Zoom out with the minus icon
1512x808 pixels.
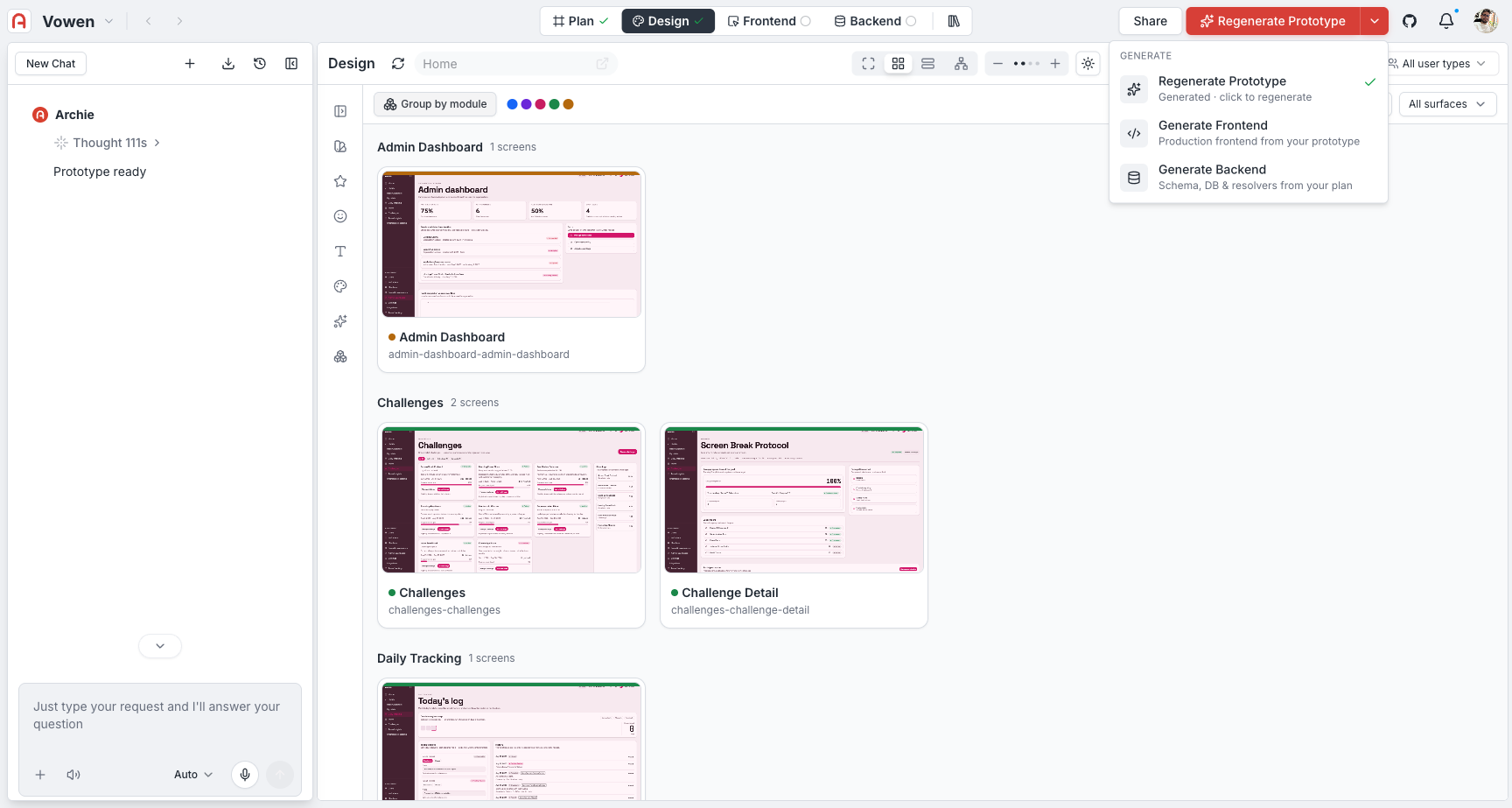coord(997,64)
